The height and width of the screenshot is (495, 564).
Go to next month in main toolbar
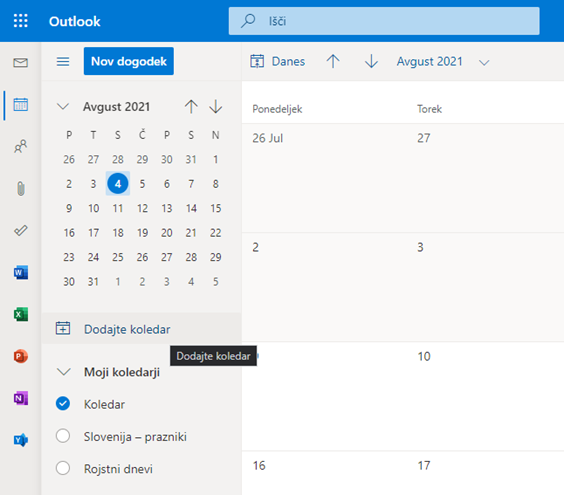pyautogui.click(x=371, y=62)
